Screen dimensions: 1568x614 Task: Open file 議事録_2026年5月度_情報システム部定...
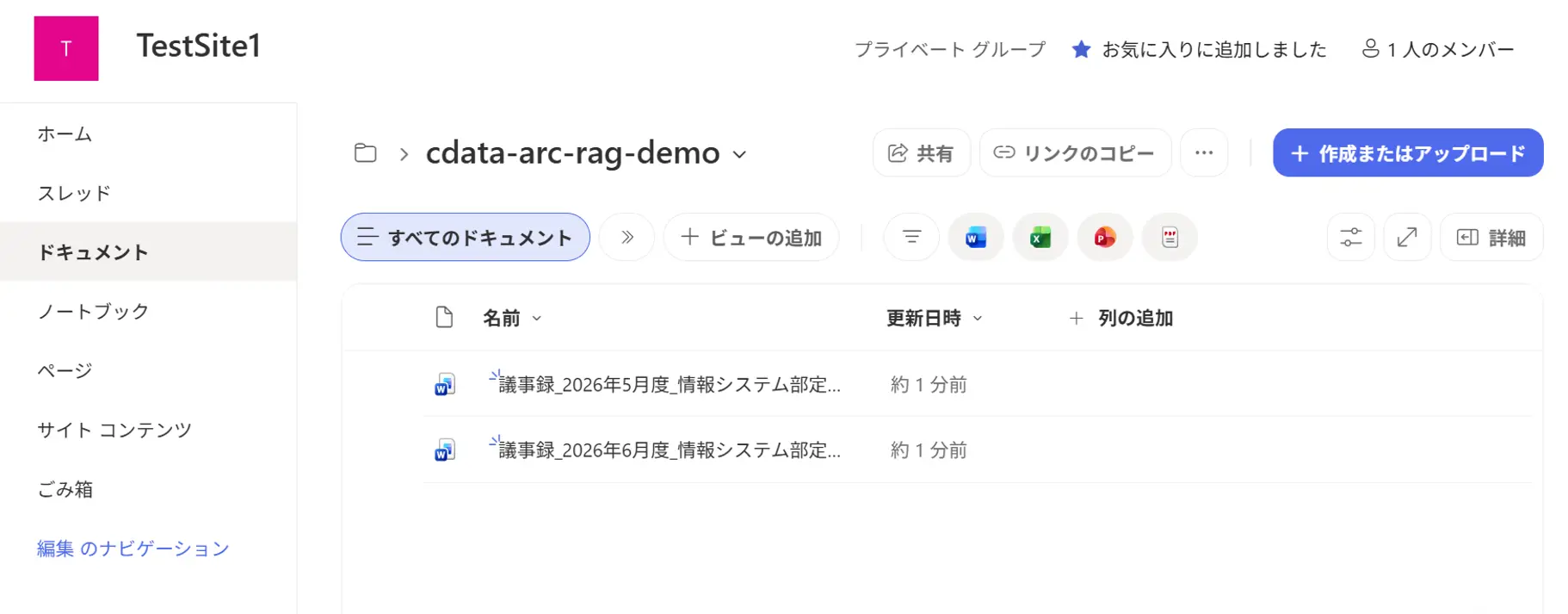[670, 384]
